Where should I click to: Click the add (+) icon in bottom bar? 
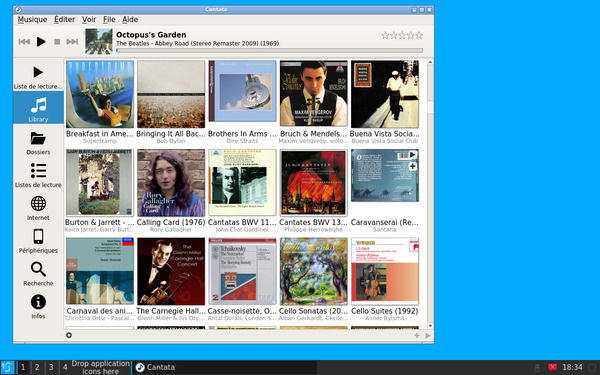coord(417,336)
